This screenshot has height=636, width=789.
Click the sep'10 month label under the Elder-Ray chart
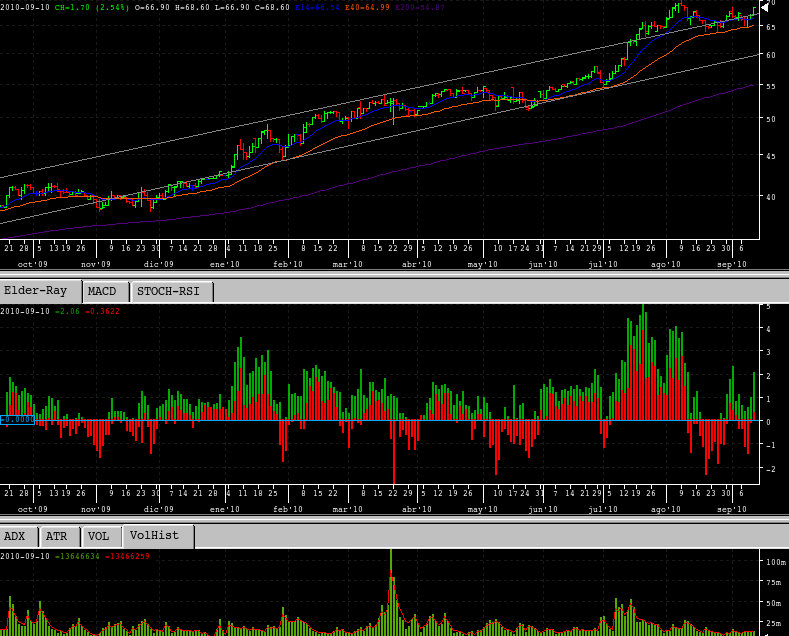[732, 509]
